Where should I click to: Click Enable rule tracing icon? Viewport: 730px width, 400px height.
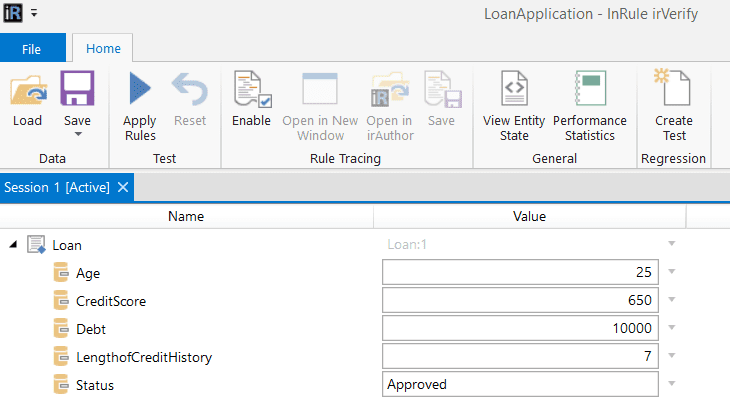pos(251,90)
